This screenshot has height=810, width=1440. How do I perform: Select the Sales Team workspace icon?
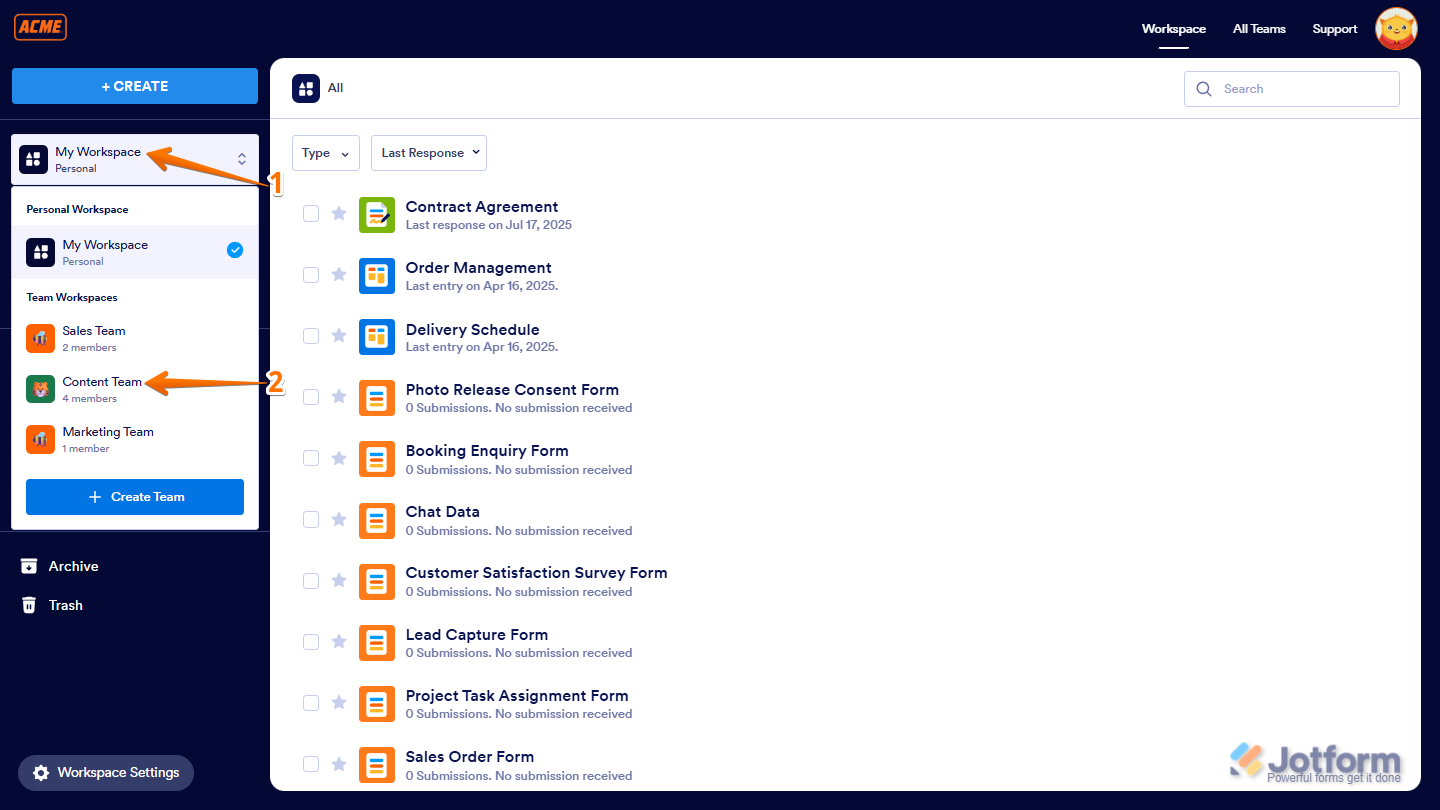tap(40, 338)
